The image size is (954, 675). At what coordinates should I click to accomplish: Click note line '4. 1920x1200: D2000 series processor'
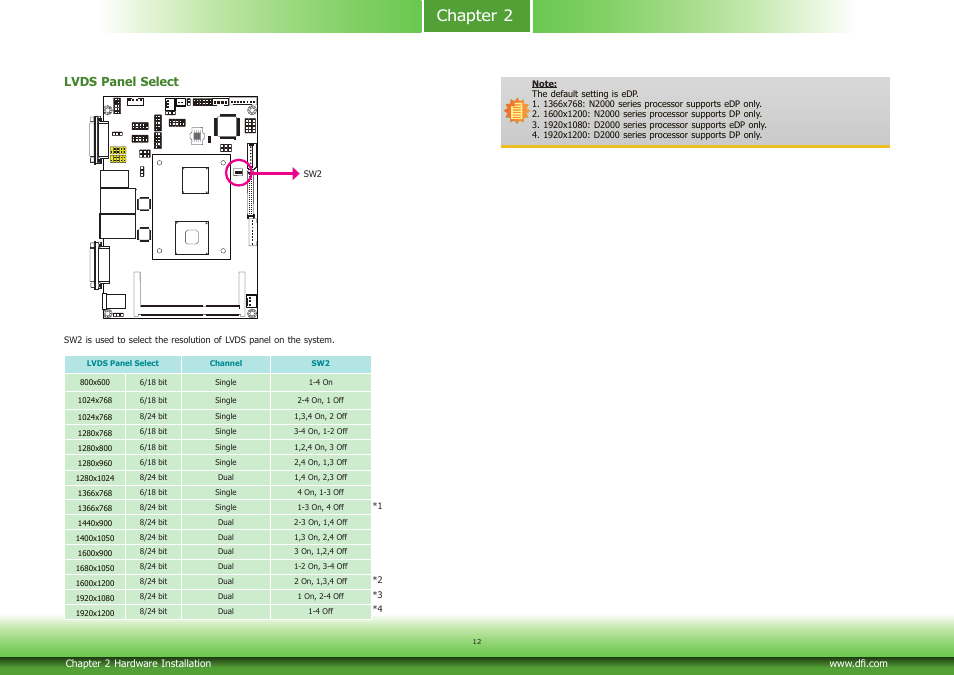(647, 135)
